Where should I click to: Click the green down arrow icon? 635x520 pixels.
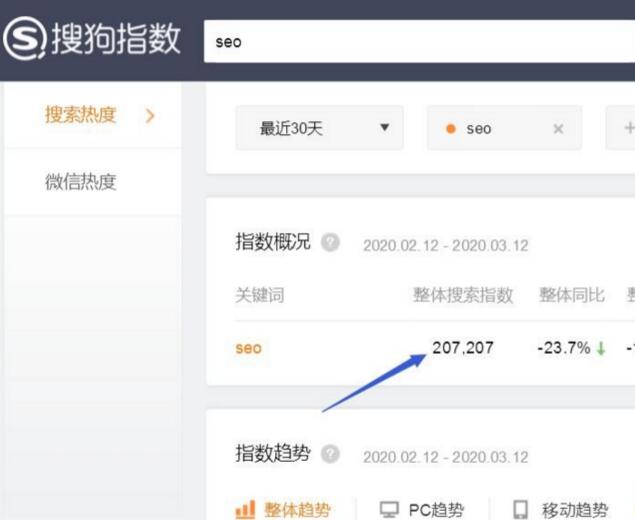coord(601,348)
